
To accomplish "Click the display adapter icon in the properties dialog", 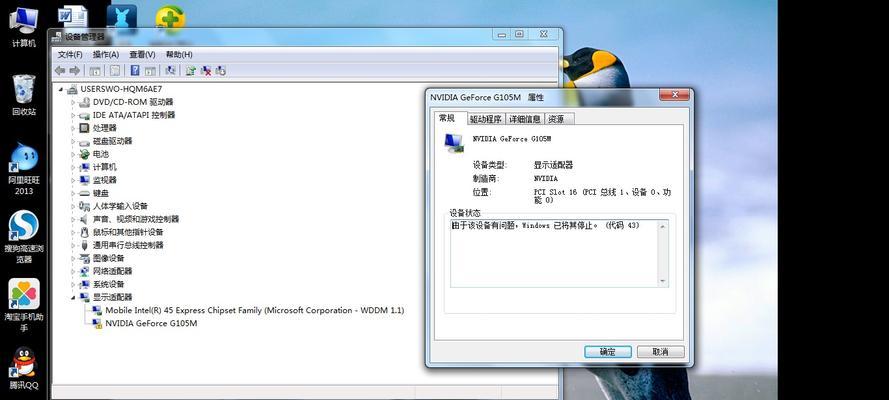I will pos(454,142).
